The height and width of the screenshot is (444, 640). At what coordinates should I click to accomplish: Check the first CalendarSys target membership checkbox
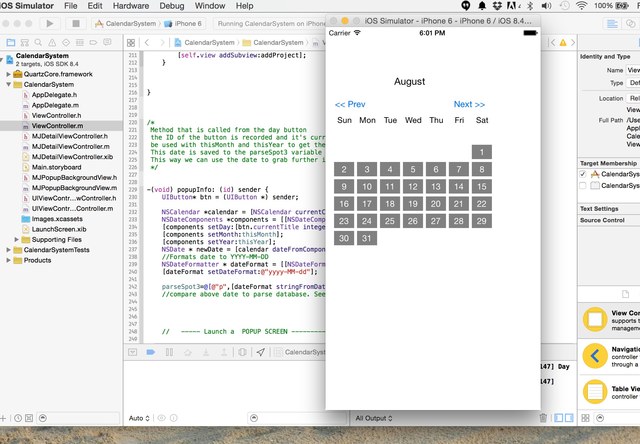pos(583,174)
